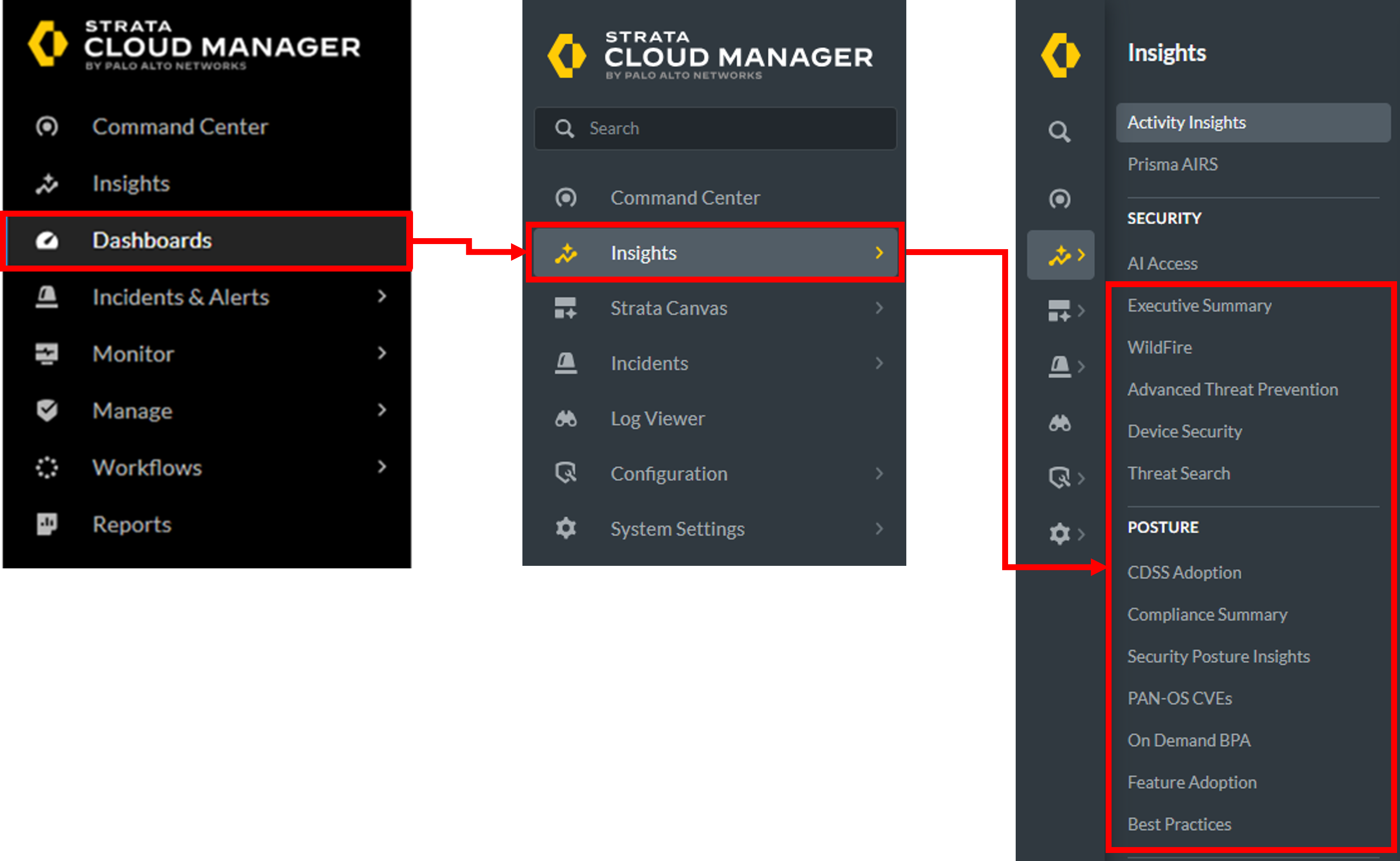Select Dashboards in the left menu
This screenshot has height=861, width=1400.
(152, 240)
